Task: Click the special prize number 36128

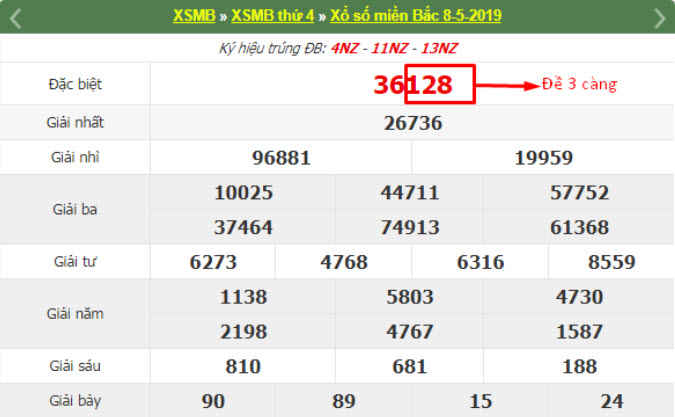Action: click(412, 85)
